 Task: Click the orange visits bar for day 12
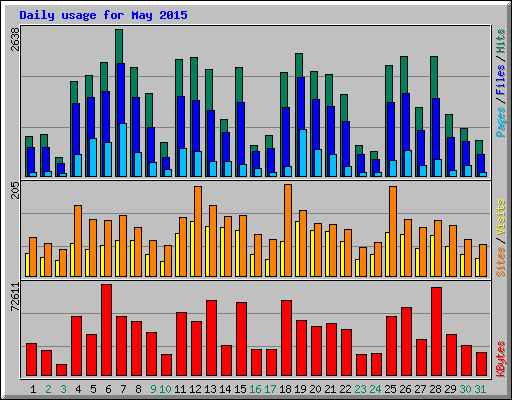(x=198, y=231)
